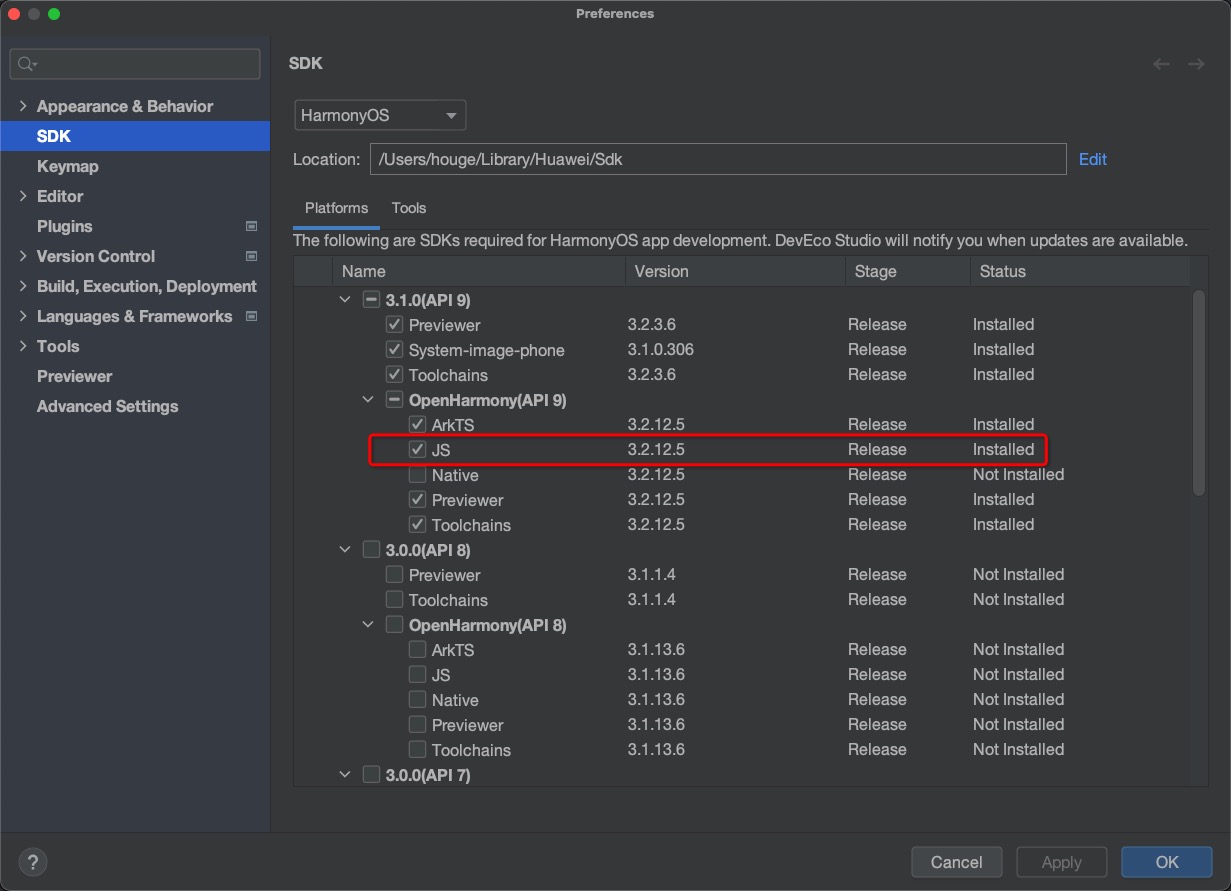Uncheck ArkTS 3.2.12.5 checkbox
The height and width of the screenshot is (891, 1231).
point(417,425)
